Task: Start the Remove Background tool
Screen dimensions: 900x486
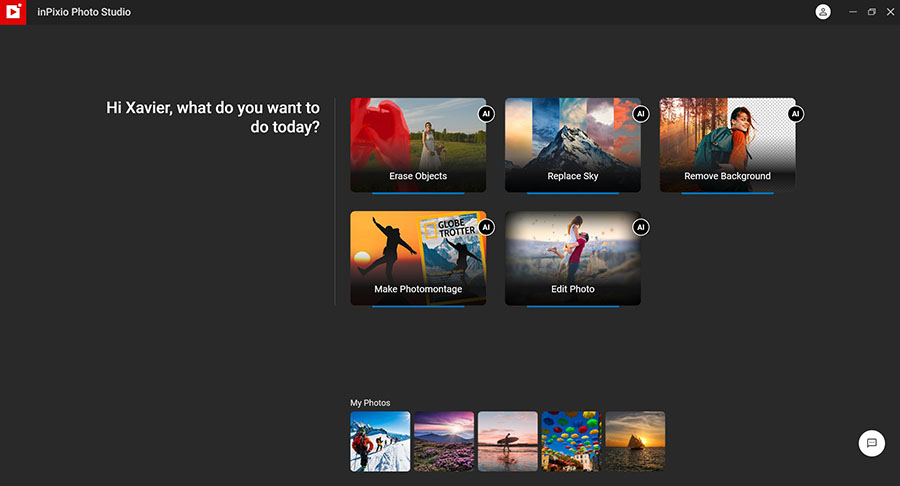Action: 727,146
